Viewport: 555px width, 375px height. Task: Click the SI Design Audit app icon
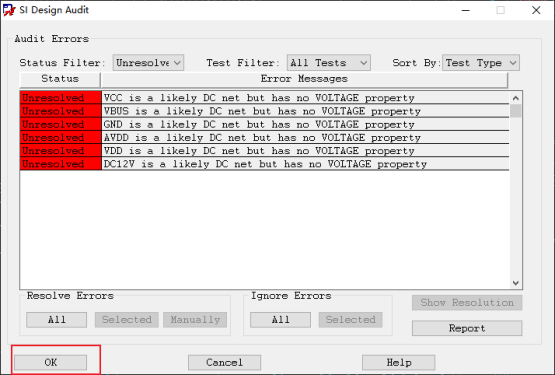[9, 10]
